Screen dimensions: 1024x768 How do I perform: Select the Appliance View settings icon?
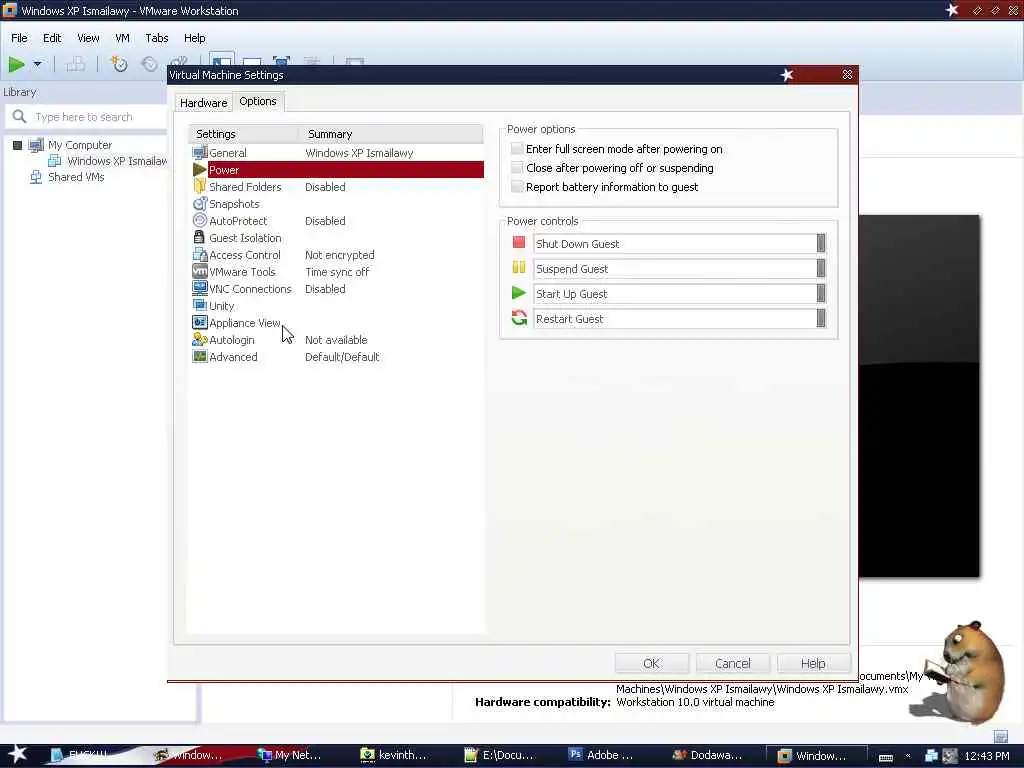pos(200,323)
